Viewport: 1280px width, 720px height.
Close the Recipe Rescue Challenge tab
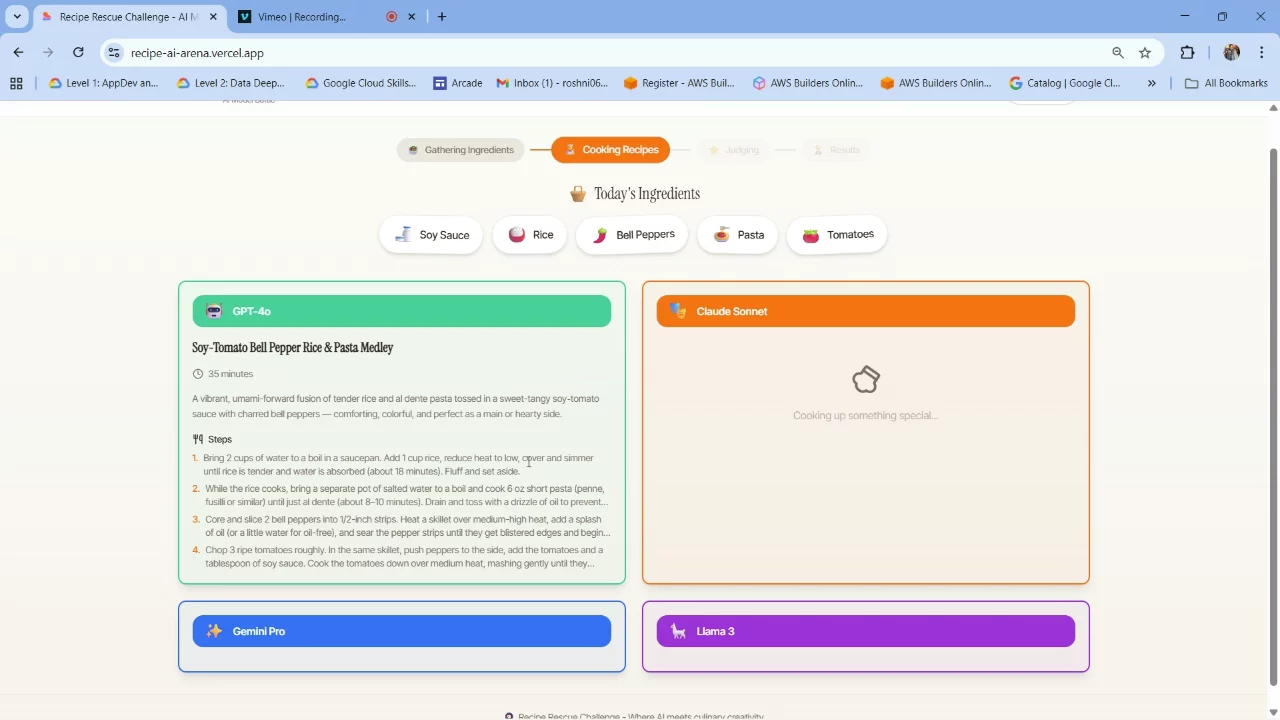click(x=213, y=17)
